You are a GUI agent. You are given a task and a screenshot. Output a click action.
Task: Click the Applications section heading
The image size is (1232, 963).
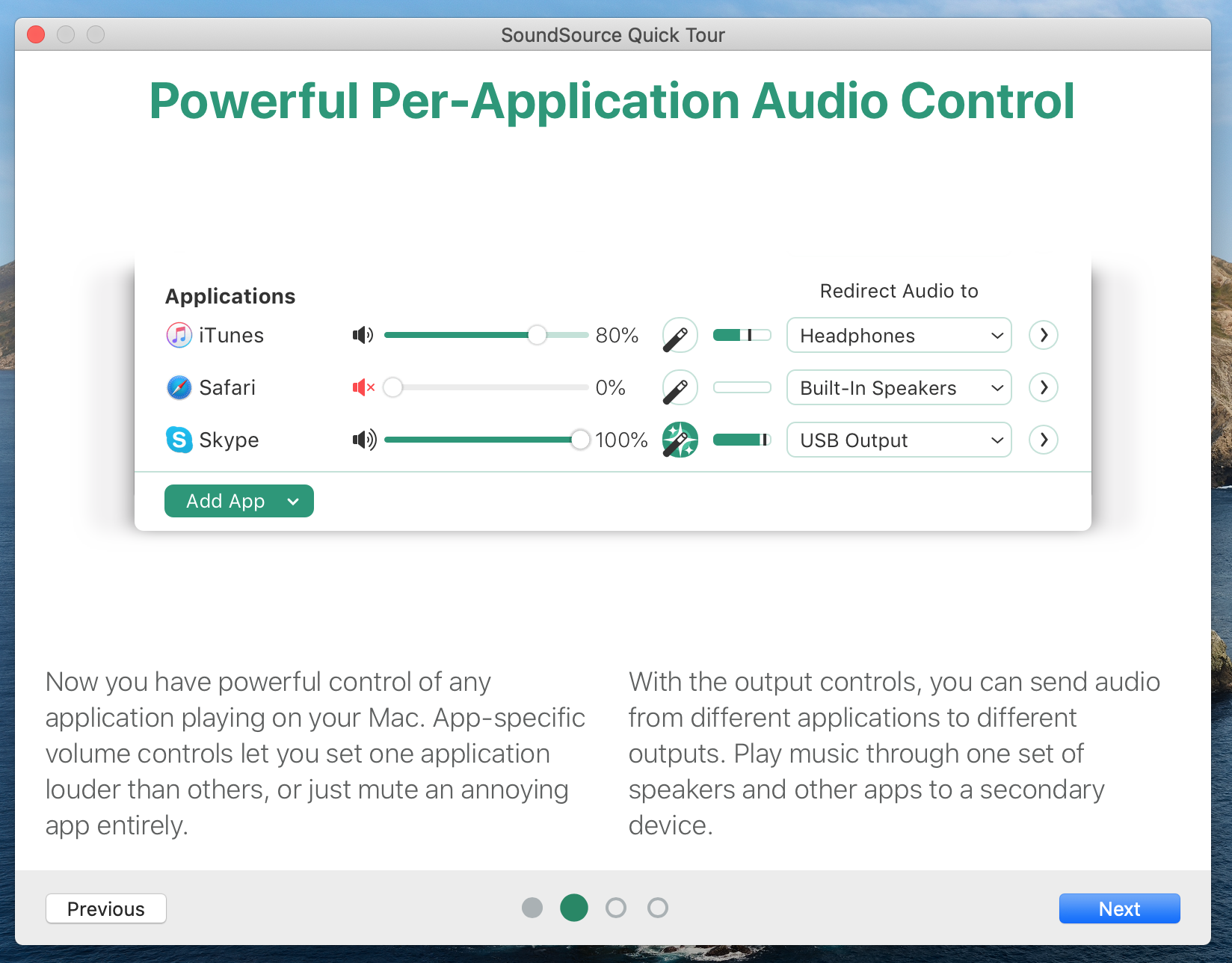click(x=230, y=296)
